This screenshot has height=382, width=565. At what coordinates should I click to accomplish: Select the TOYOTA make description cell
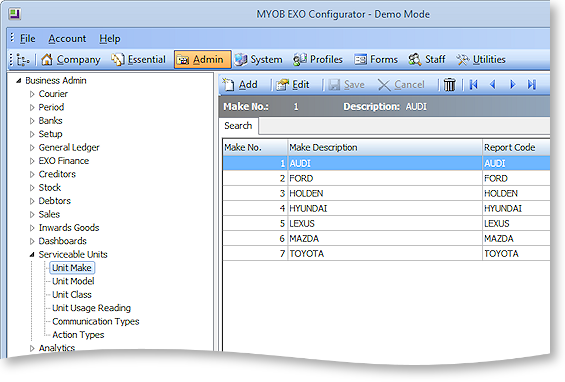click(x=385, y=254)
